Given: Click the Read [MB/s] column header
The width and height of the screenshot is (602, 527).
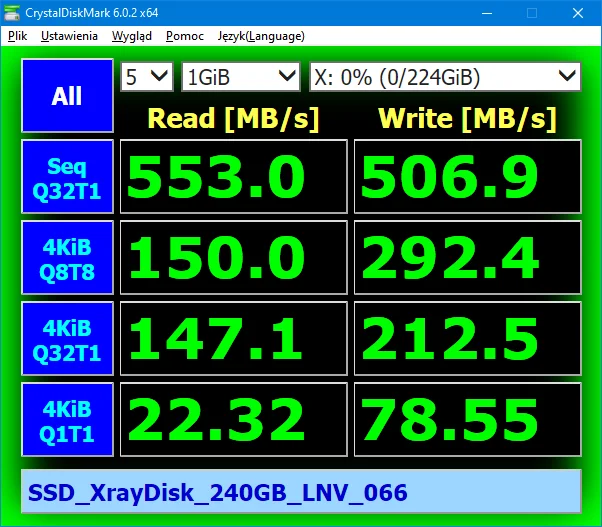Looking at the screenshot, I should click(233, 118).
